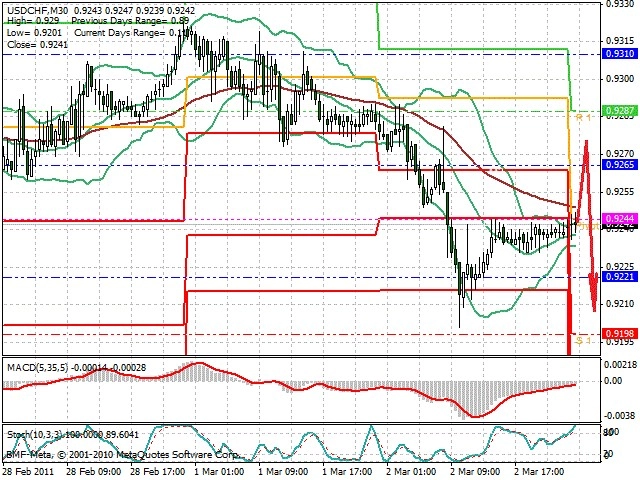Screen dimensions: 640x480
Task: Click the 28 Feb 17:00 time marker
Action: pyautogui.click(x=158, y=471)
